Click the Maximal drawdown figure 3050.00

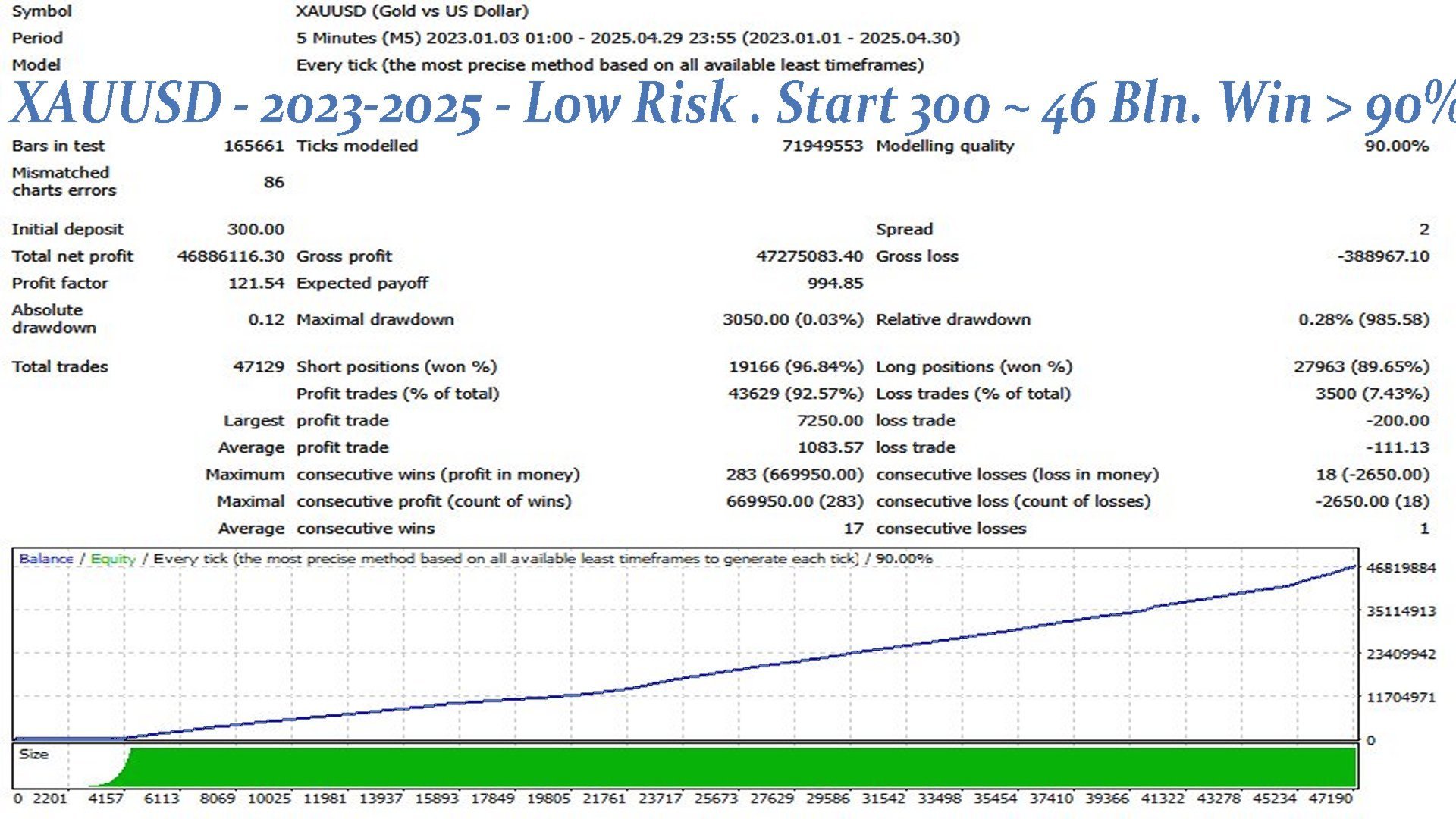(x=755, y=319)
